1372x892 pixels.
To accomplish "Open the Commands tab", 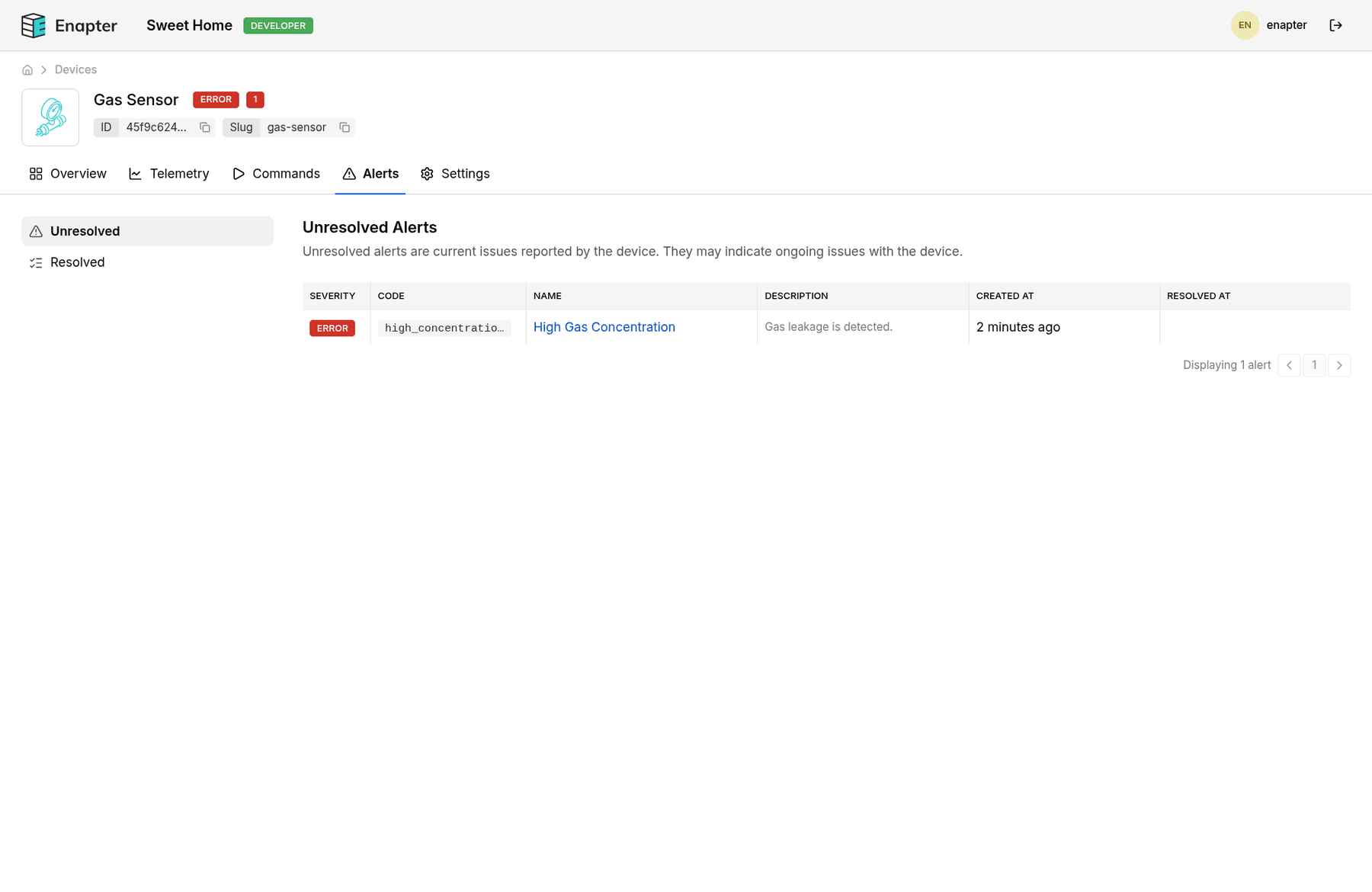I will pyautogui.click(x=276, y=174).
